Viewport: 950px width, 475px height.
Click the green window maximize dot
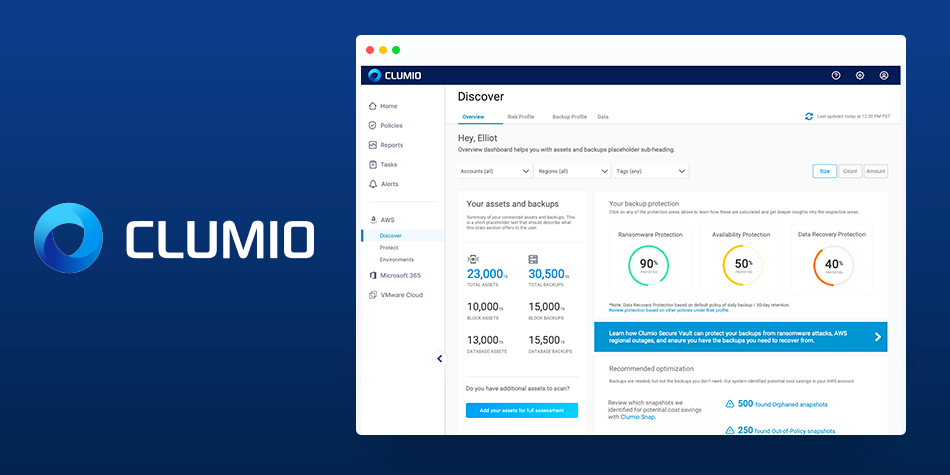(x=396, y=50)
